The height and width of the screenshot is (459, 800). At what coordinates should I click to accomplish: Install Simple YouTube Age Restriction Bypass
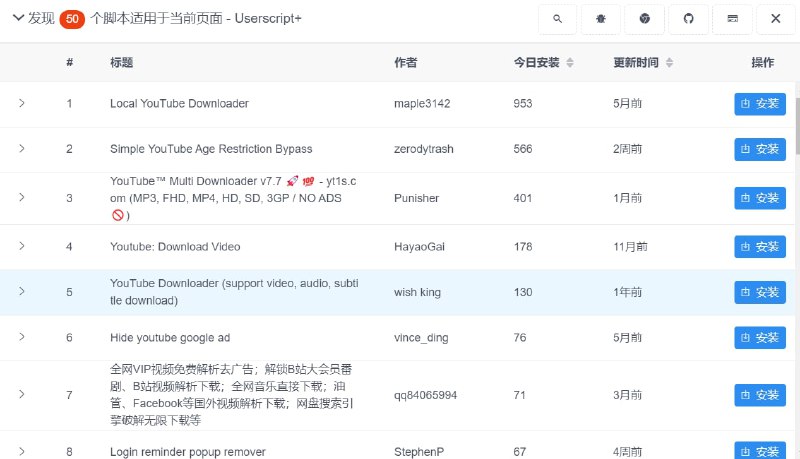(x=760, y=149)
